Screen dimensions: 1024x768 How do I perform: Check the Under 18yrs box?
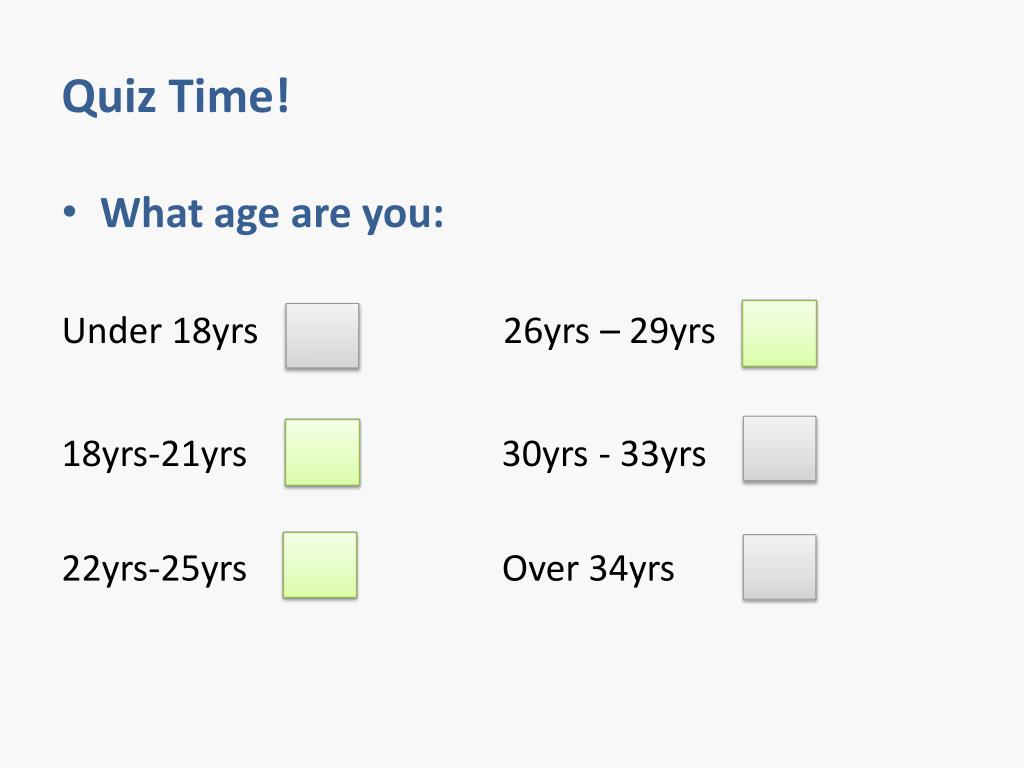pyautogui.click(x=322, y=336)
